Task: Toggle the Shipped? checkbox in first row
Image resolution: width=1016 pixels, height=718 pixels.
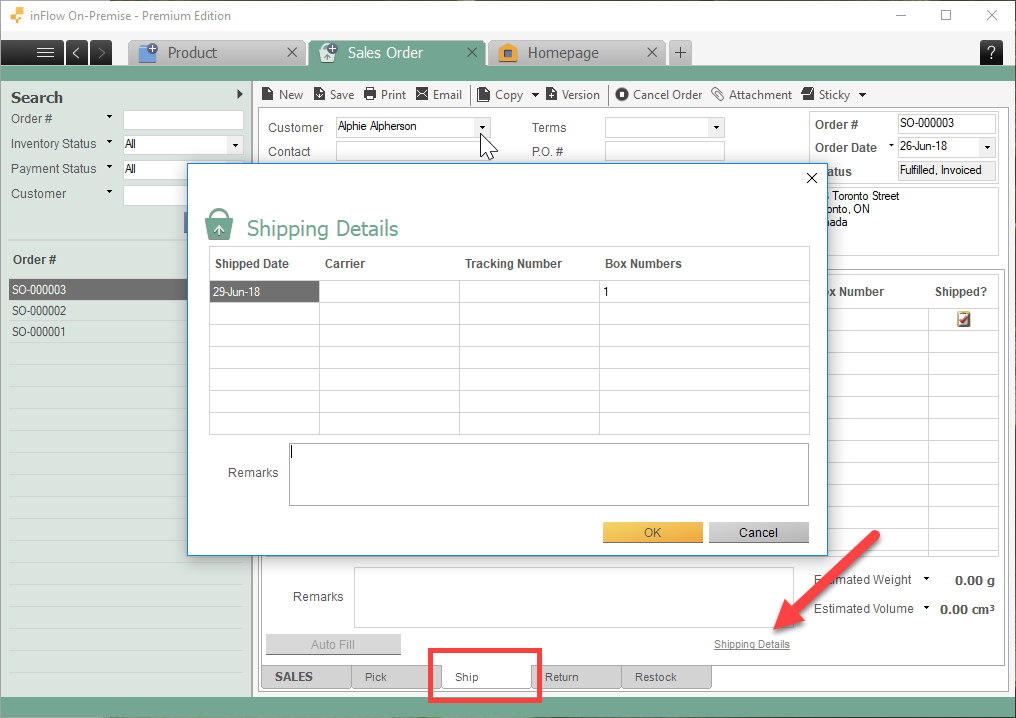Action: tap(963, 320)
